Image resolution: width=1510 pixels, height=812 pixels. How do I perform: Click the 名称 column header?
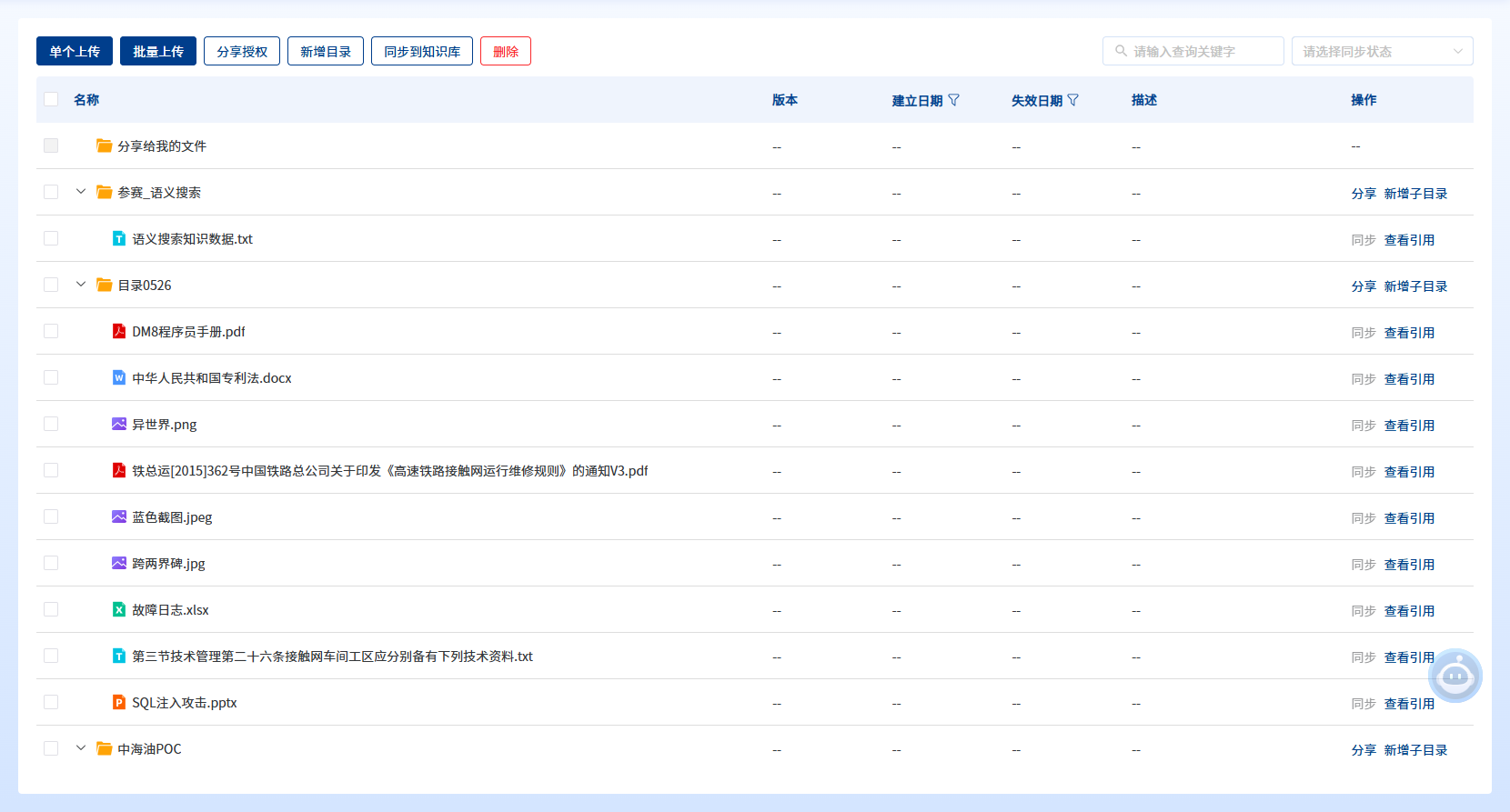pos(86,100)
